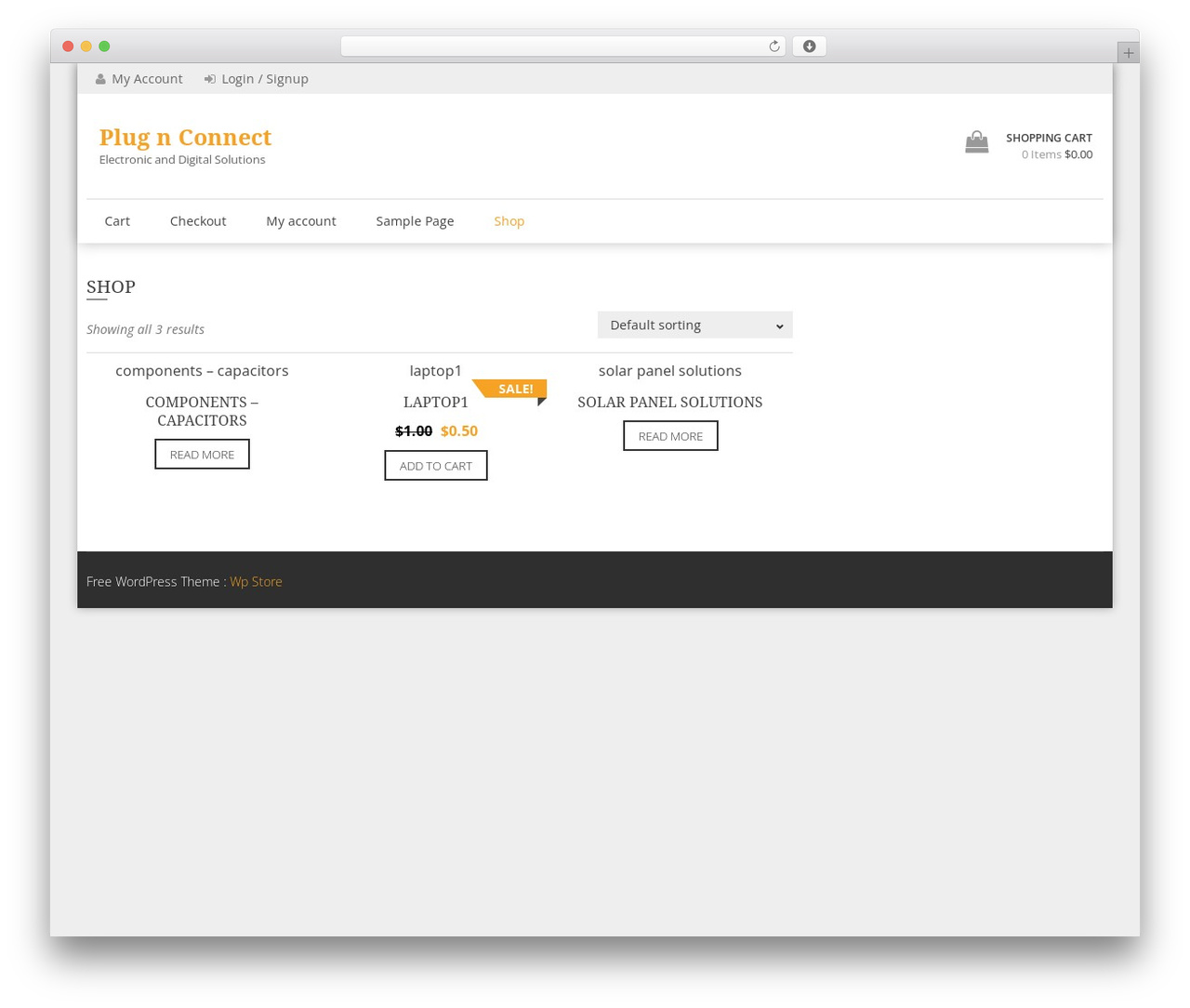Open the COMPONENTS – CAPACITORS product title
1190x1008 pixels.
(202, 411)
